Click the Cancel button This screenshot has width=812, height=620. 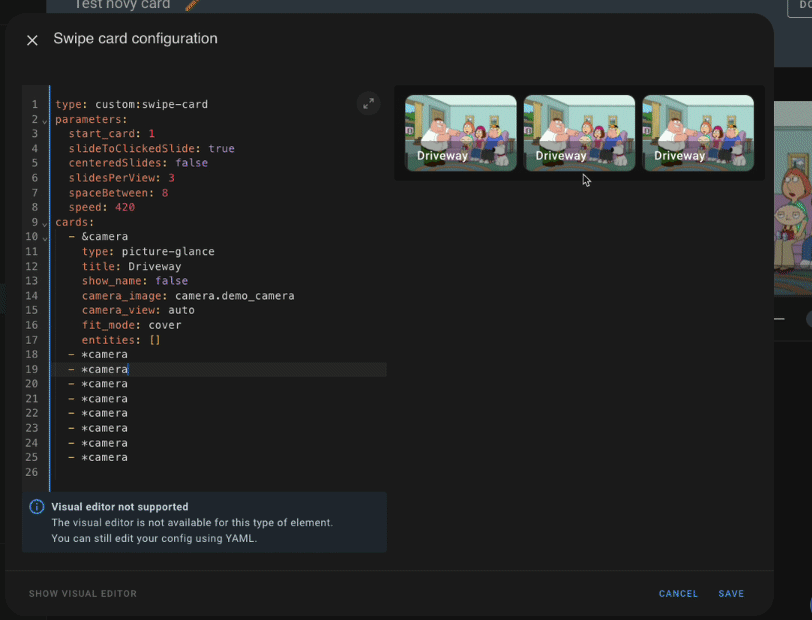678,594
